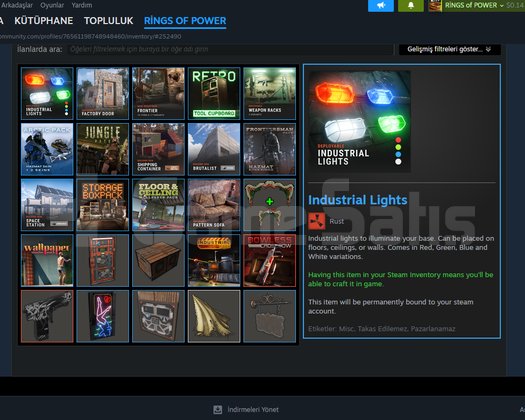
Task: Open the RINGS of POWER account dropdown
Action: click(474, 5)
